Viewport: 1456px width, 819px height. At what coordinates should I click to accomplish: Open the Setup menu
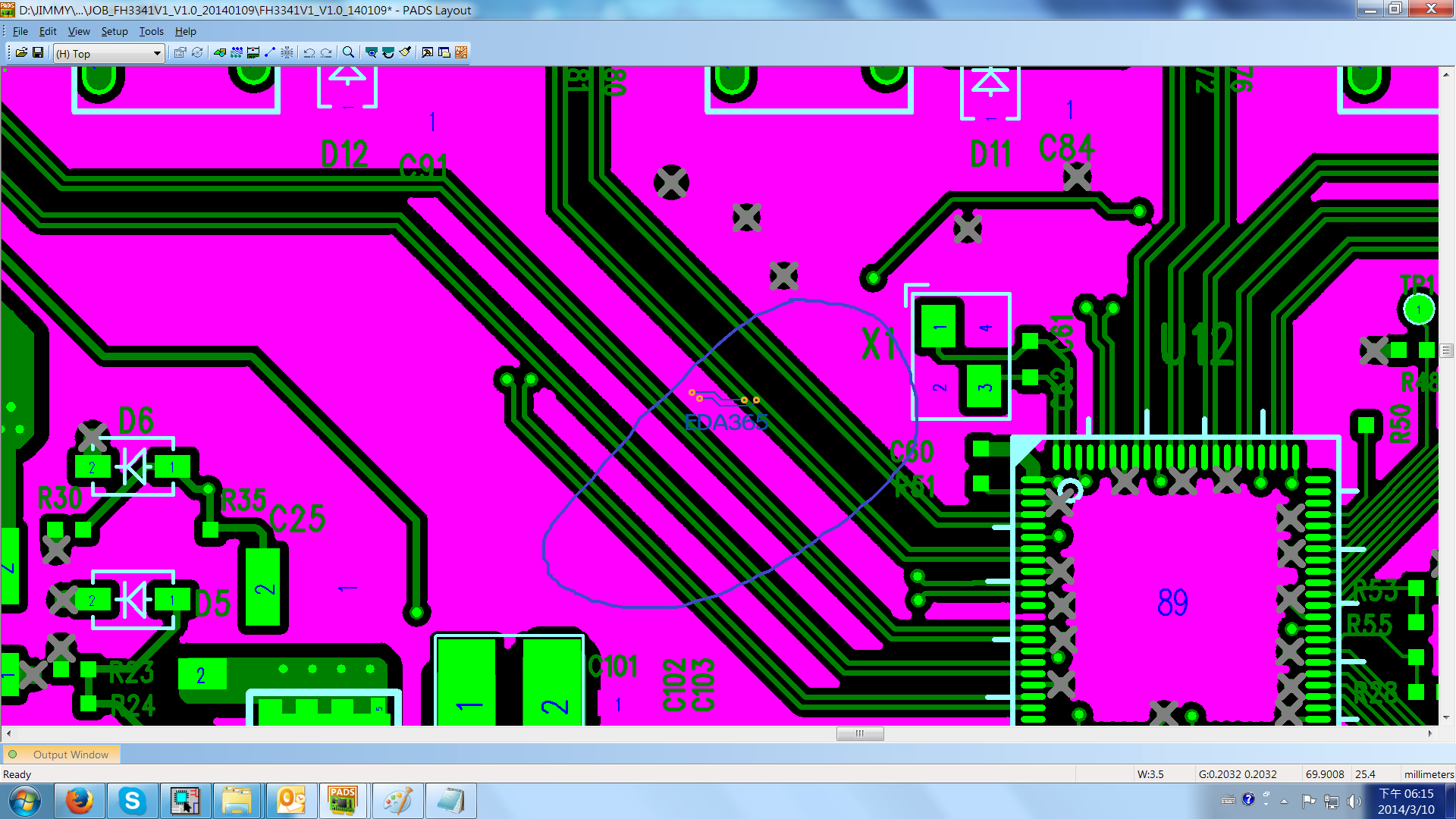(115, 31)
